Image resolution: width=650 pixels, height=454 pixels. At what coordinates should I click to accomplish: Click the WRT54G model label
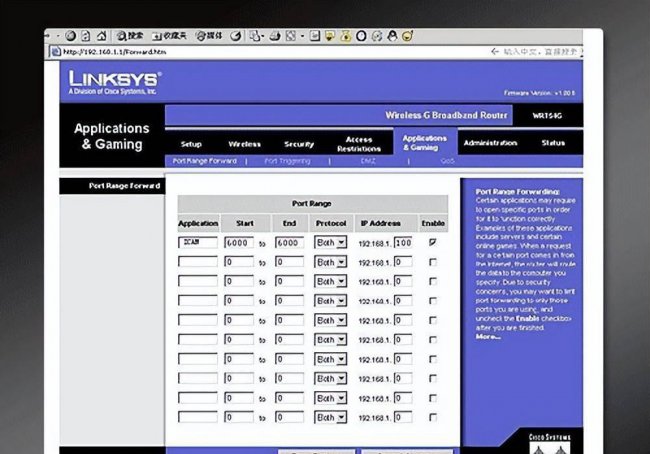[x=547, y=116]
